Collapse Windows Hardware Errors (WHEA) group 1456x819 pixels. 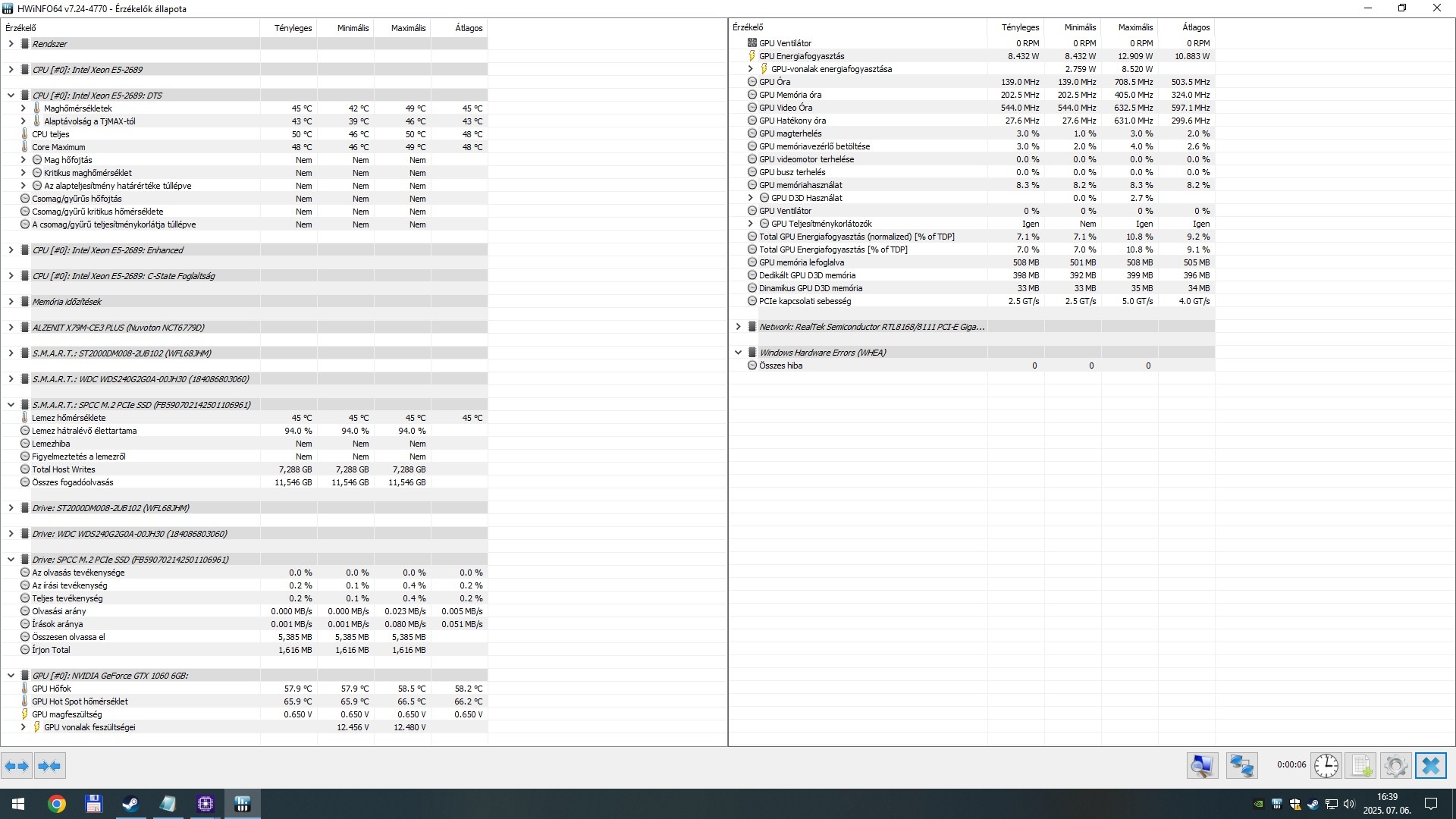(x=738, y=353)
